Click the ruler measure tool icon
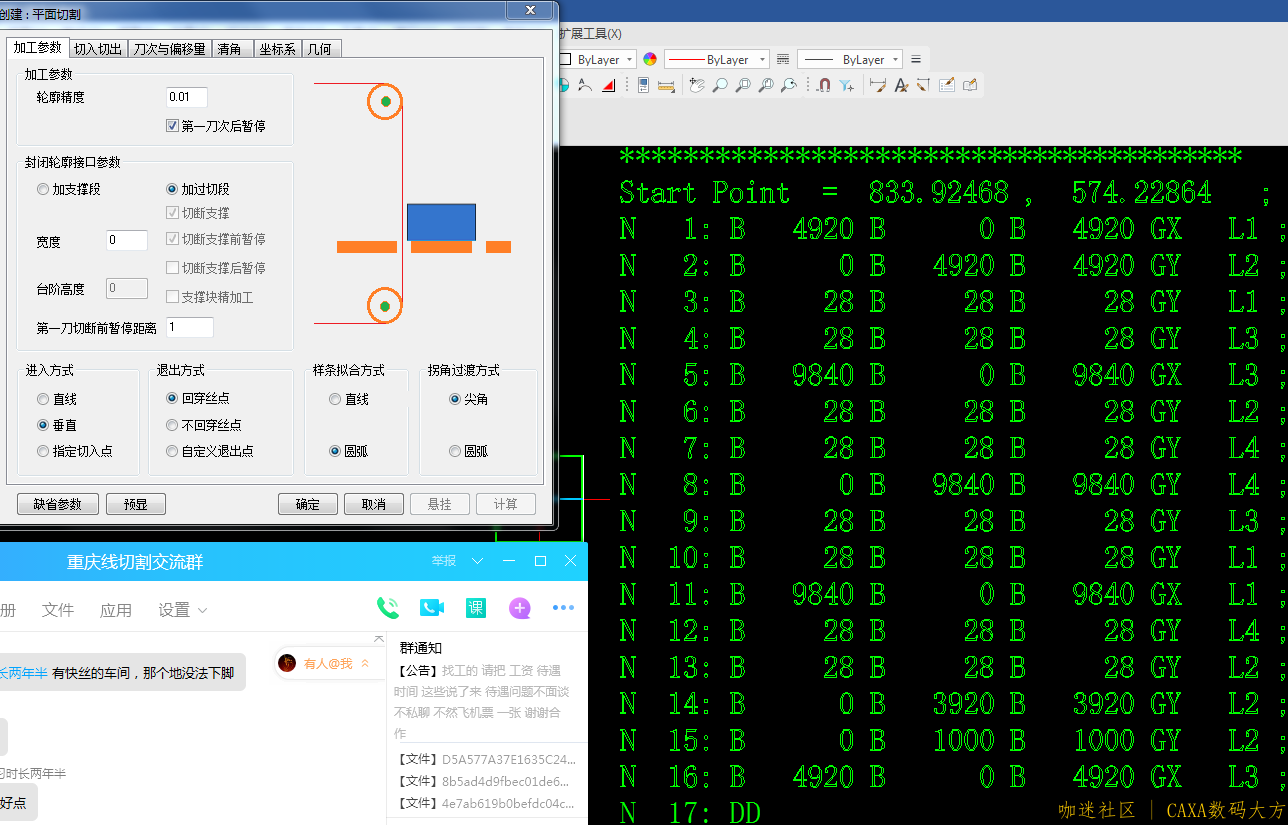The height and width of the screenshot is (825, 1288). pos(667,86)
